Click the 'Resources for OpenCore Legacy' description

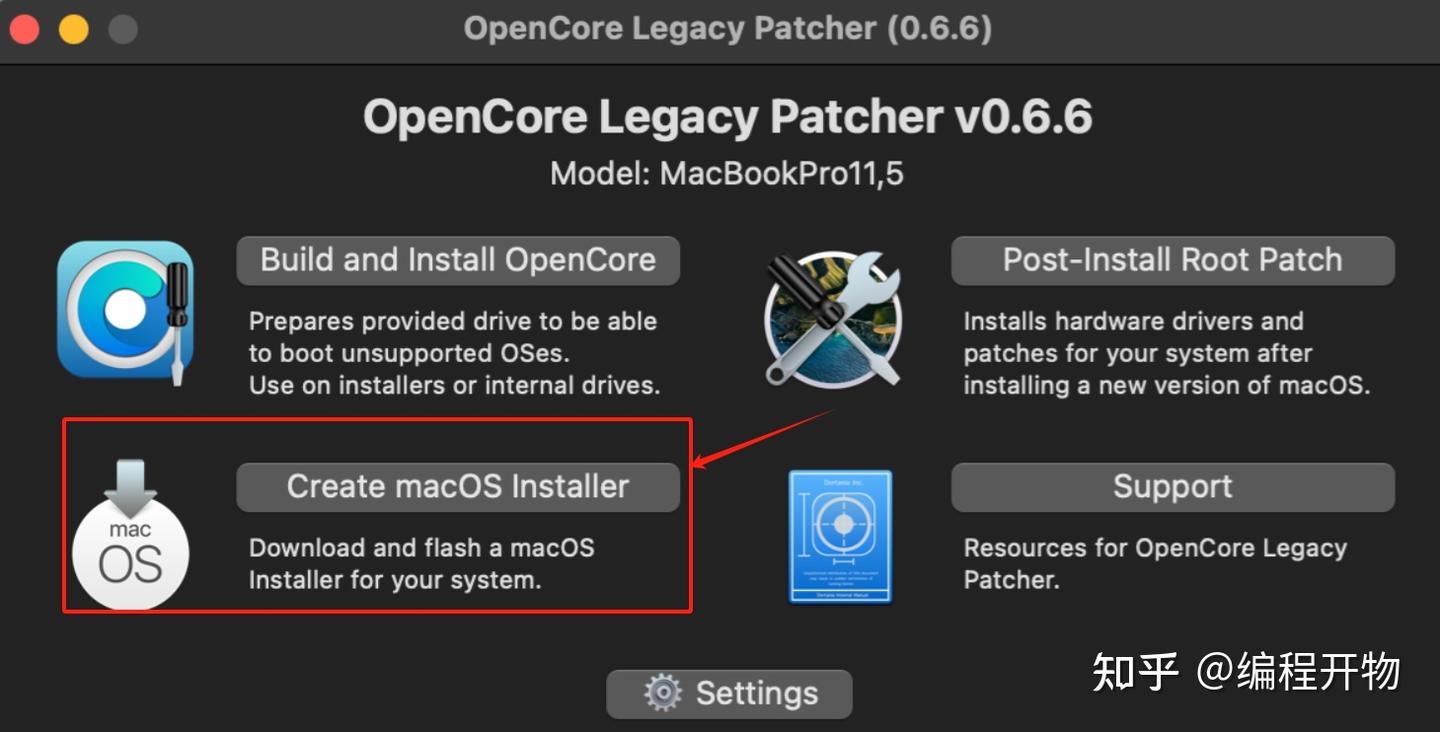(1155, 564)
